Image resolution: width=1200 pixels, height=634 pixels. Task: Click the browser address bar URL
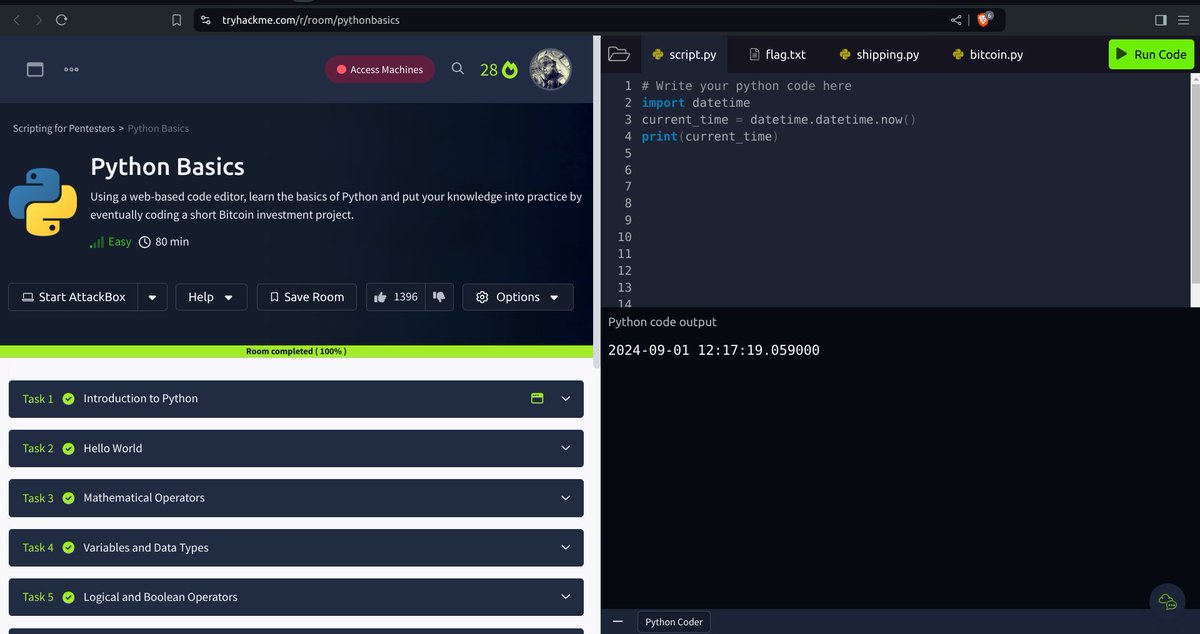click(x=310, y=20)
